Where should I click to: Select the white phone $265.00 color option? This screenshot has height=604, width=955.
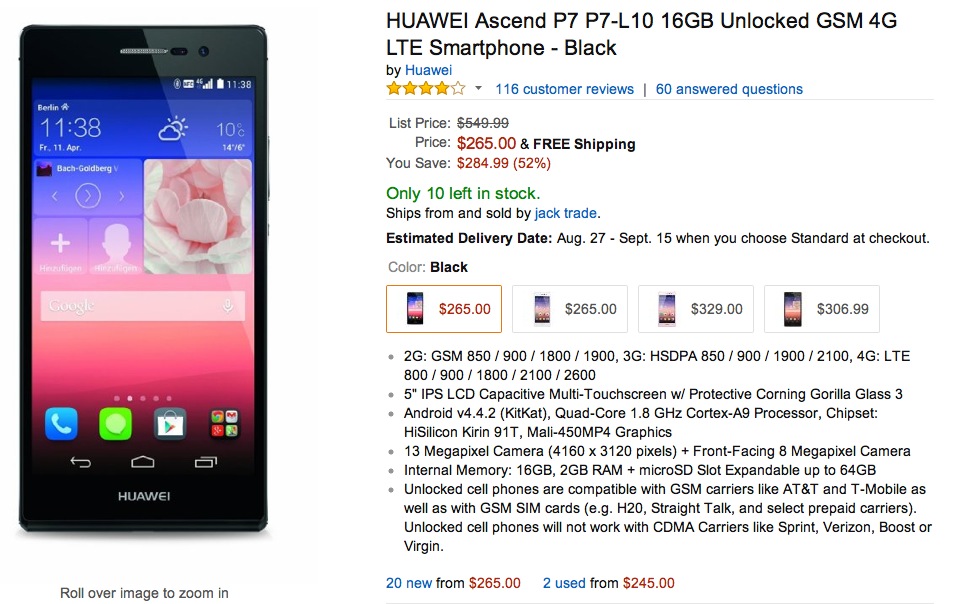pyautogui.click(x=570, y=309)
